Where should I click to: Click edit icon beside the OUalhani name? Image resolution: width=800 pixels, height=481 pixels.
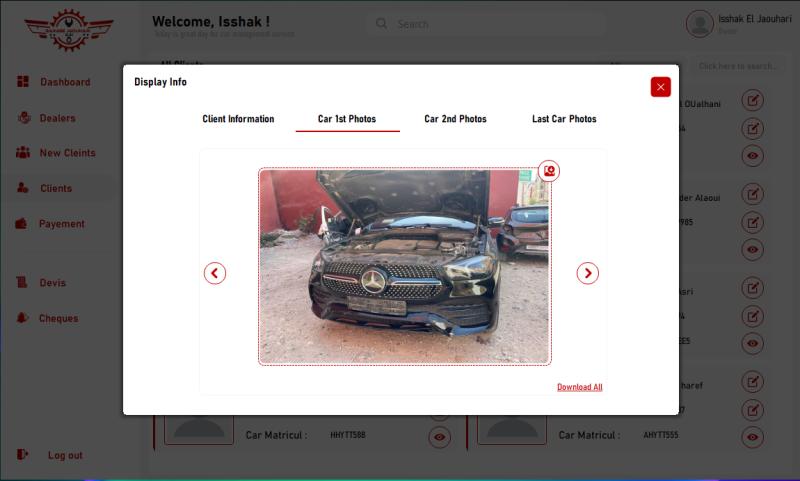pyautogui.click(x=753, y=100)
